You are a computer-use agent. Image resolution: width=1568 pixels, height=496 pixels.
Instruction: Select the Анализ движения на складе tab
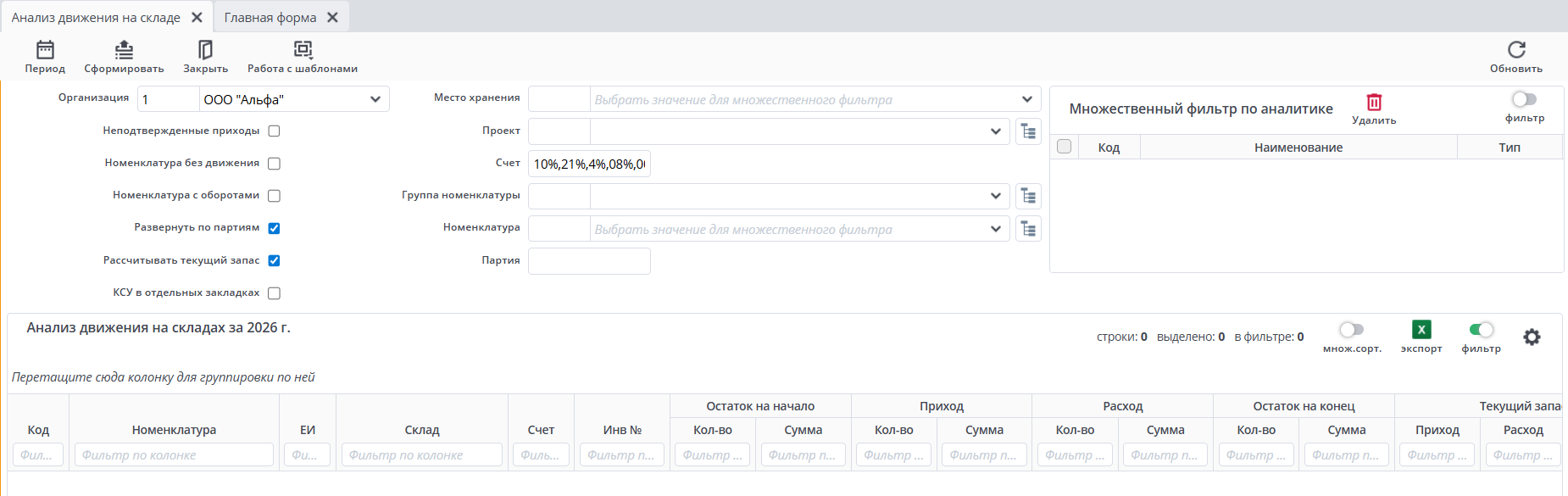(96, 17)
